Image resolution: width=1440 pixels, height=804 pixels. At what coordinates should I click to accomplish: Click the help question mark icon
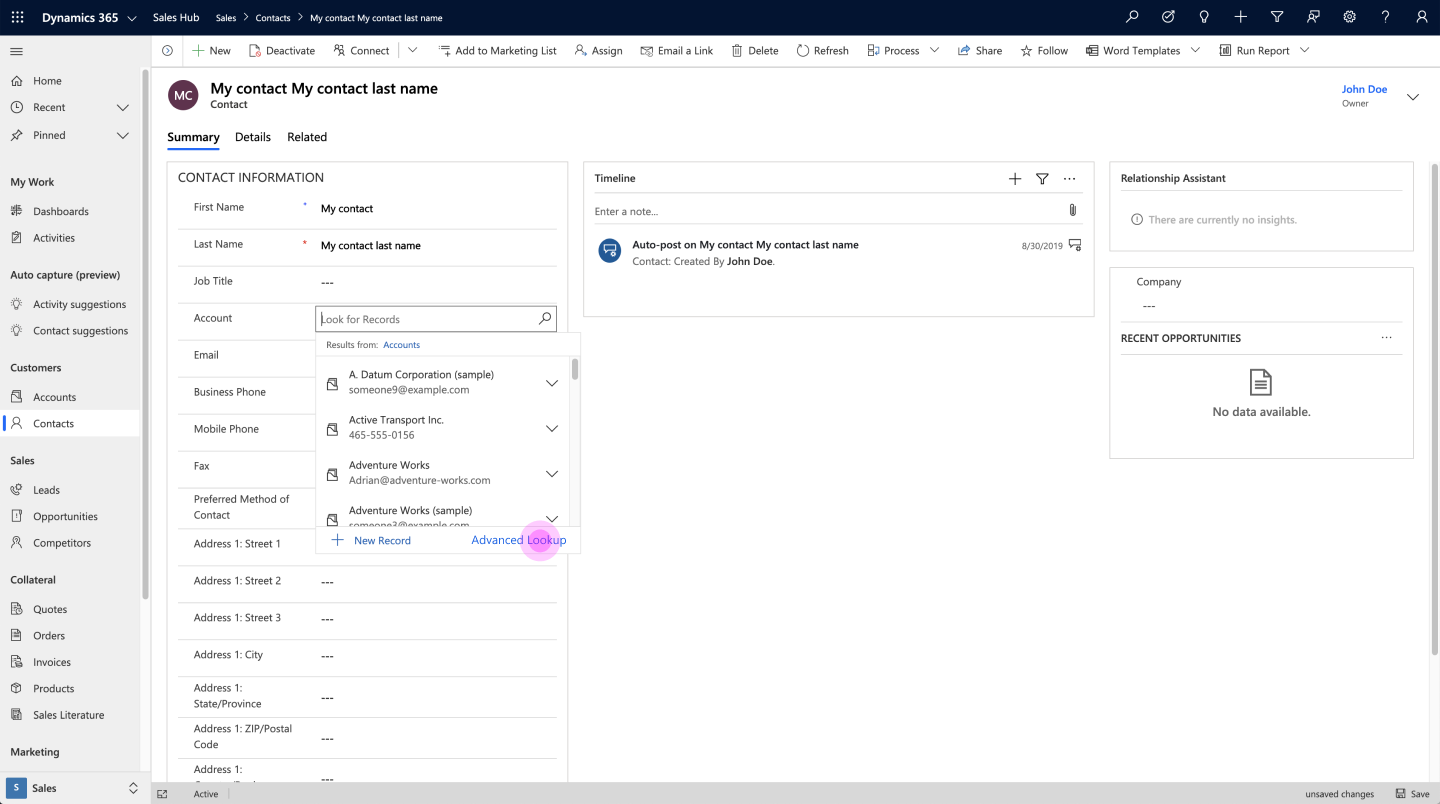(1385, 17)
